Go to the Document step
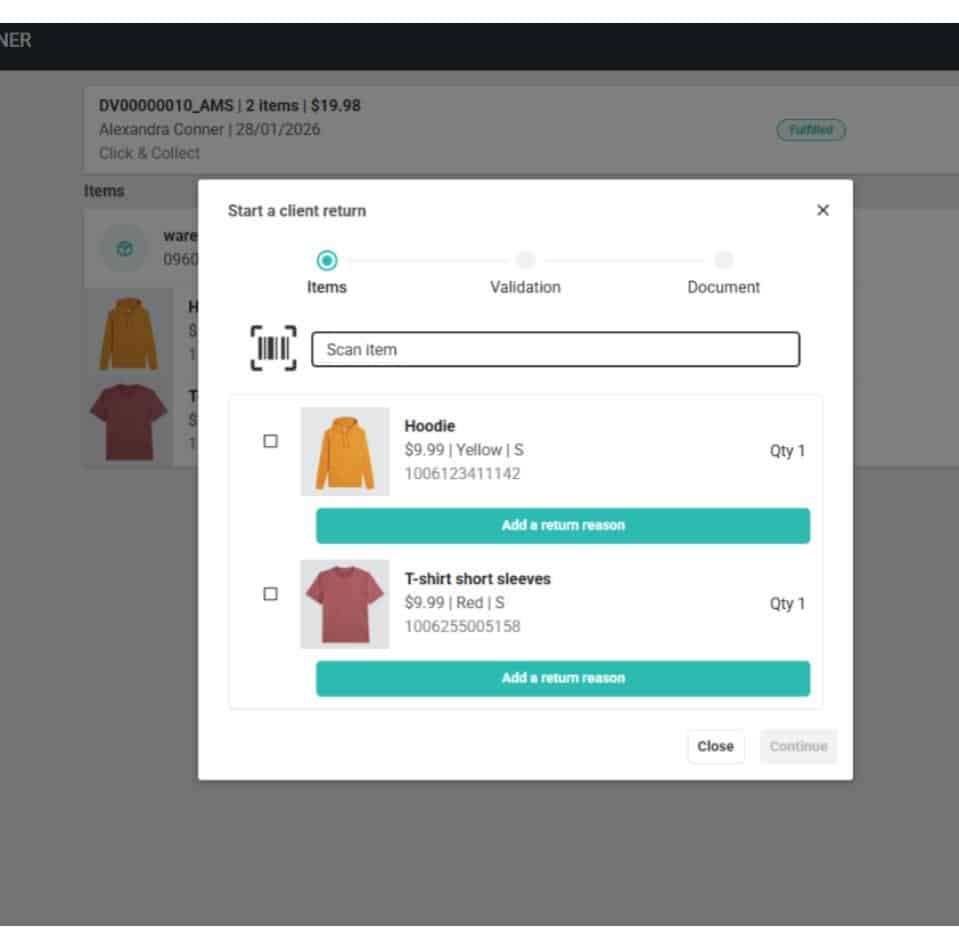The width and height of the screenshot is (959, 944). pos(723,261)
